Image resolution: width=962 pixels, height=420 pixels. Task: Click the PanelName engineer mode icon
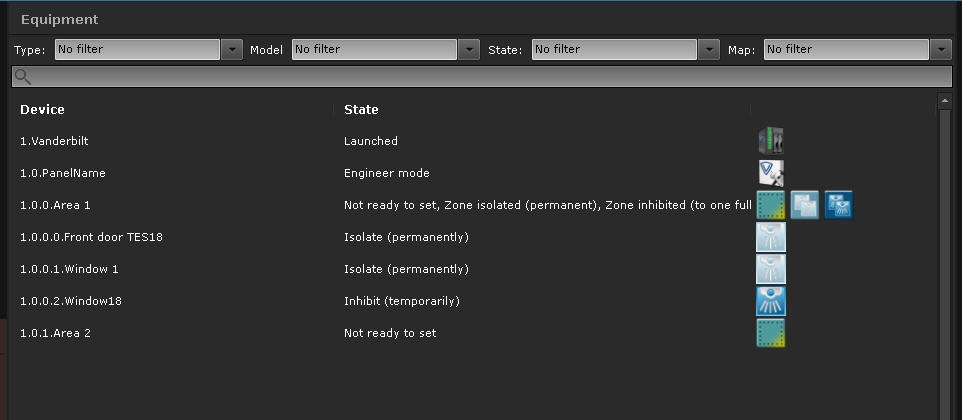[x=770, y=173]
